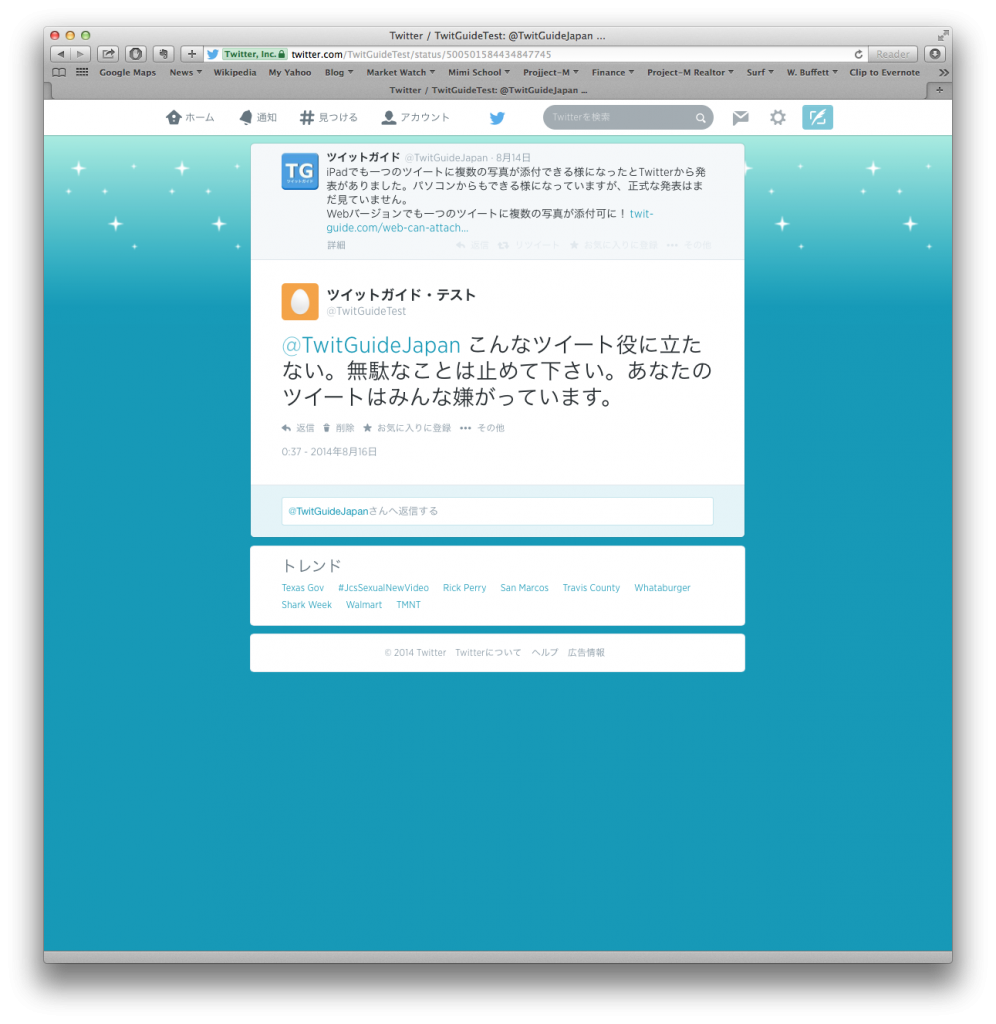Select the Twitter / TwitGuideTest tab

coord(489,90)
